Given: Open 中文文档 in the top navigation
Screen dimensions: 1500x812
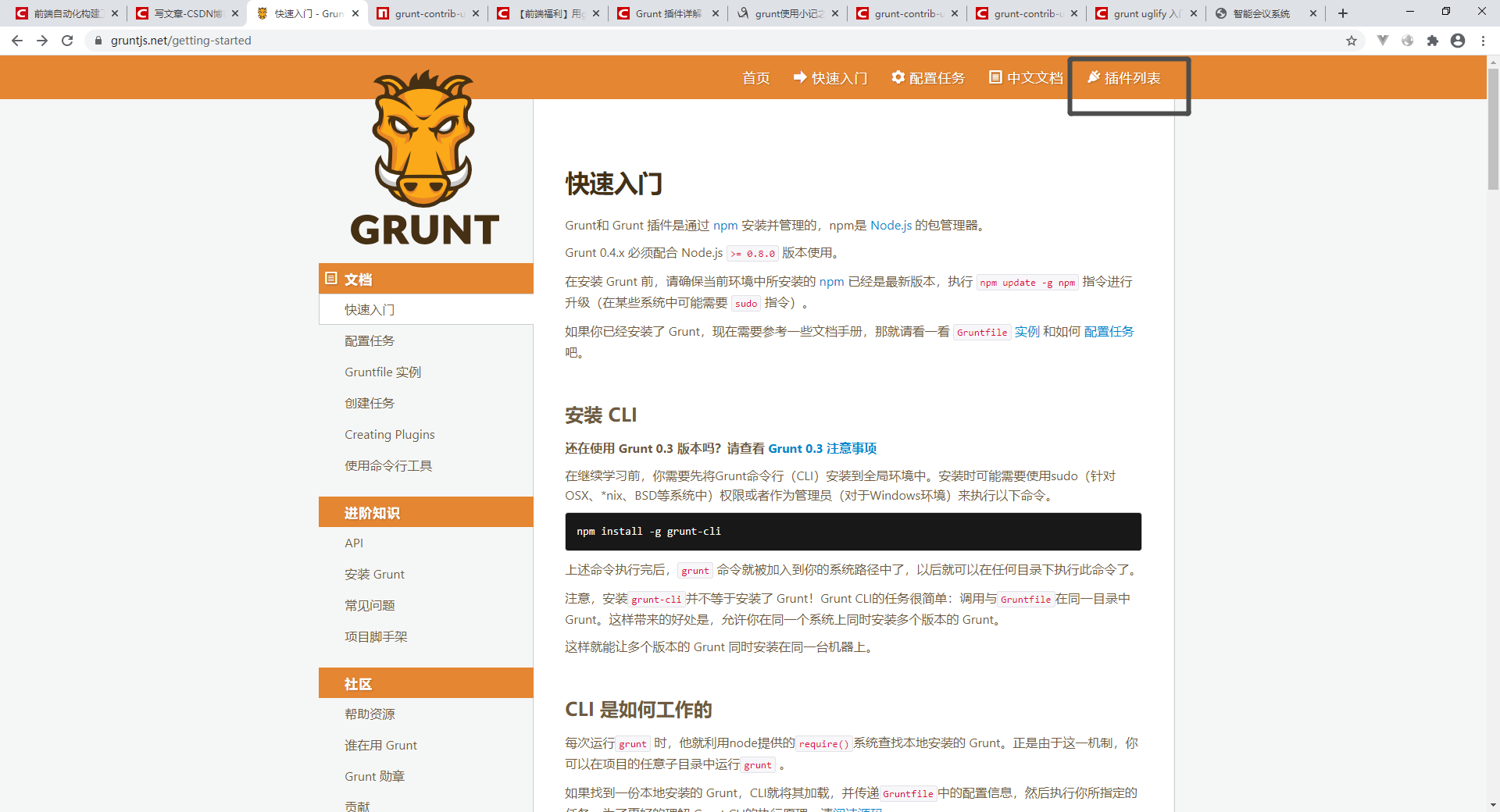Looking at the screenshot, I should (x=1026, y=78).
